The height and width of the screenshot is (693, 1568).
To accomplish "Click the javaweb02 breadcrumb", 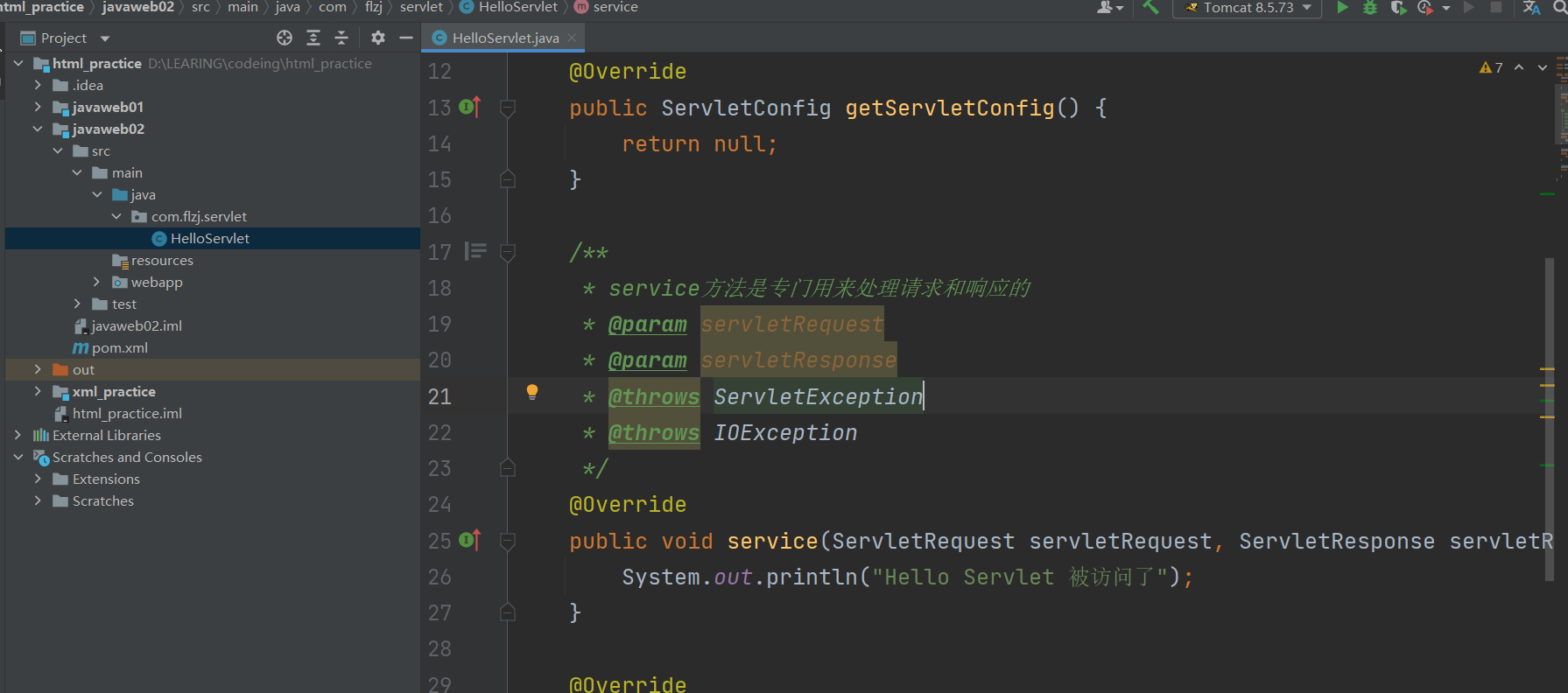I will (x=137, y=7).
